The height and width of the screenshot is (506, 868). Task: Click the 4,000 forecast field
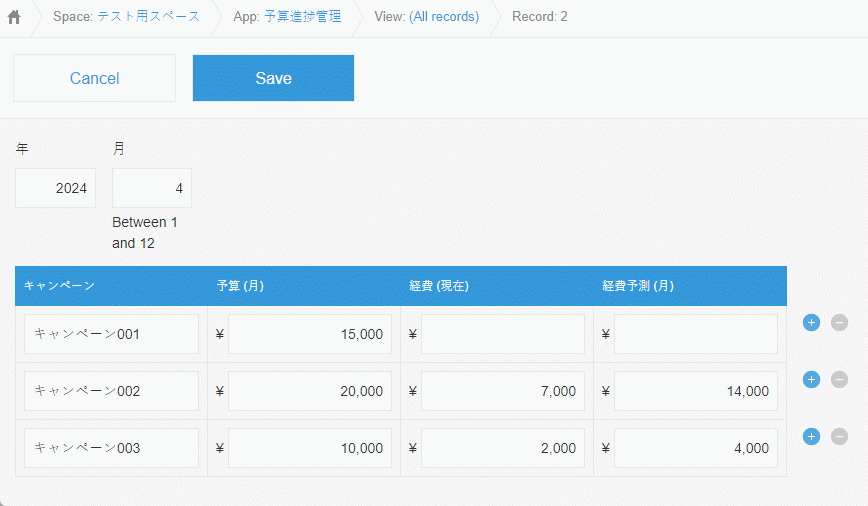pyautogui.click(x=695, y=448)
